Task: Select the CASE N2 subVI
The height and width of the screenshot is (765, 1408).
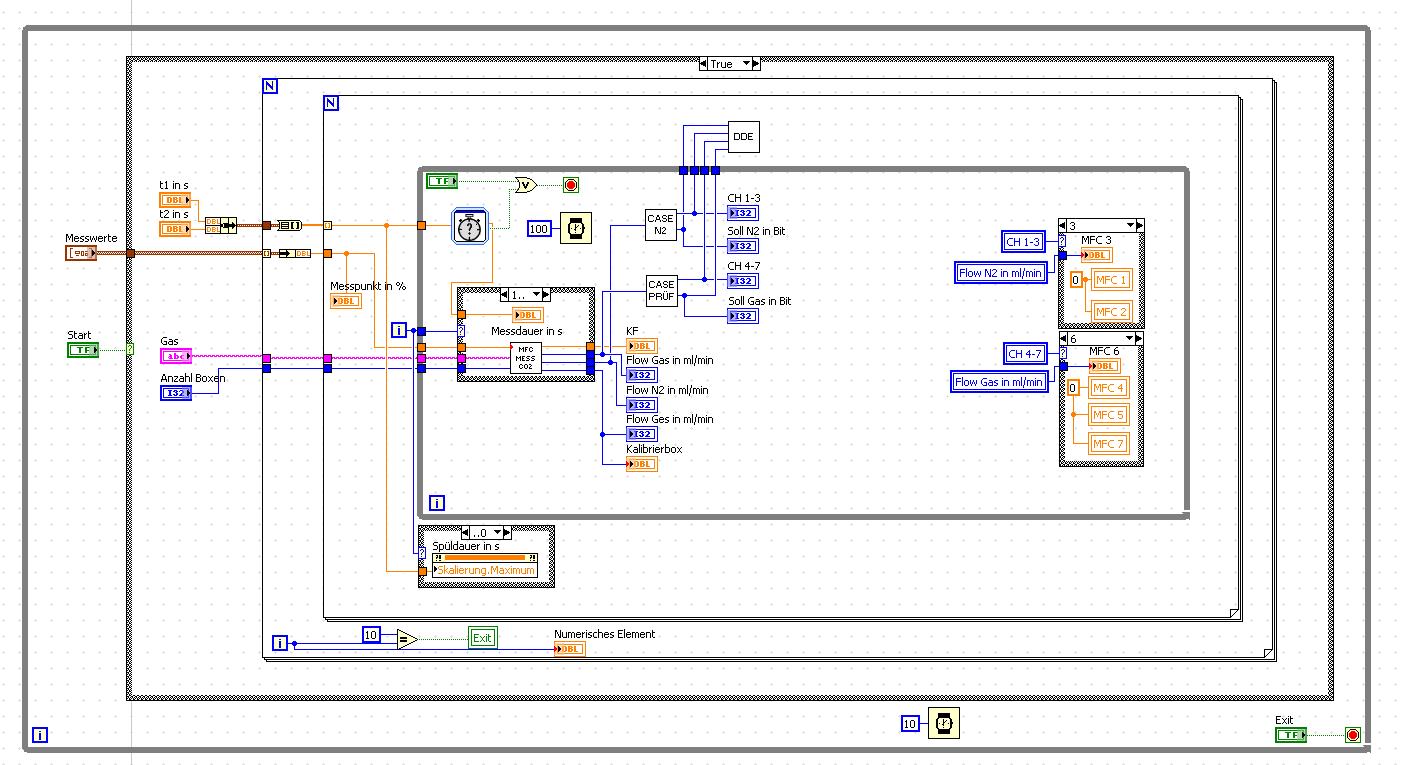Action: click(661, 225)
